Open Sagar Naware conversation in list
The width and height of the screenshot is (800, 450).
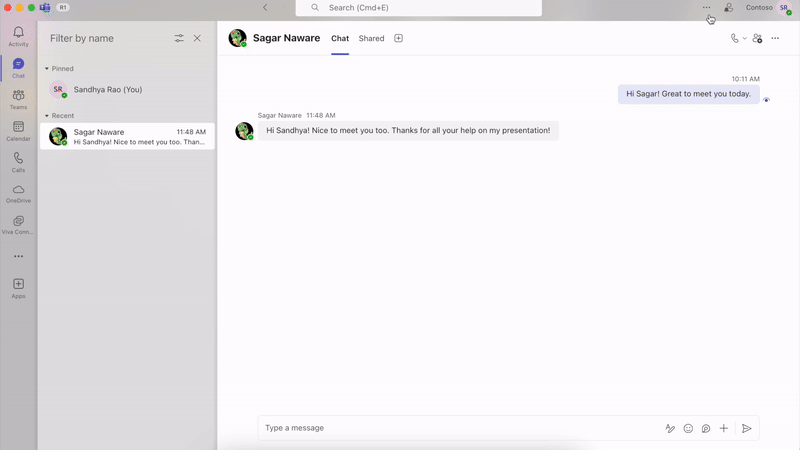[127, 137]
